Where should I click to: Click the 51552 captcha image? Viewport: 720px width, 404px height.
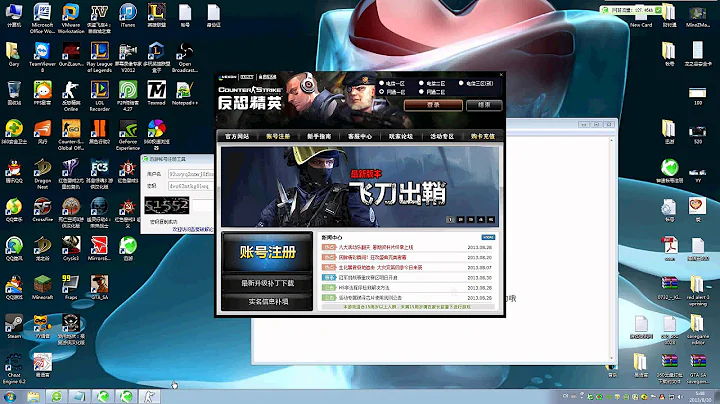tap(166, 206)
